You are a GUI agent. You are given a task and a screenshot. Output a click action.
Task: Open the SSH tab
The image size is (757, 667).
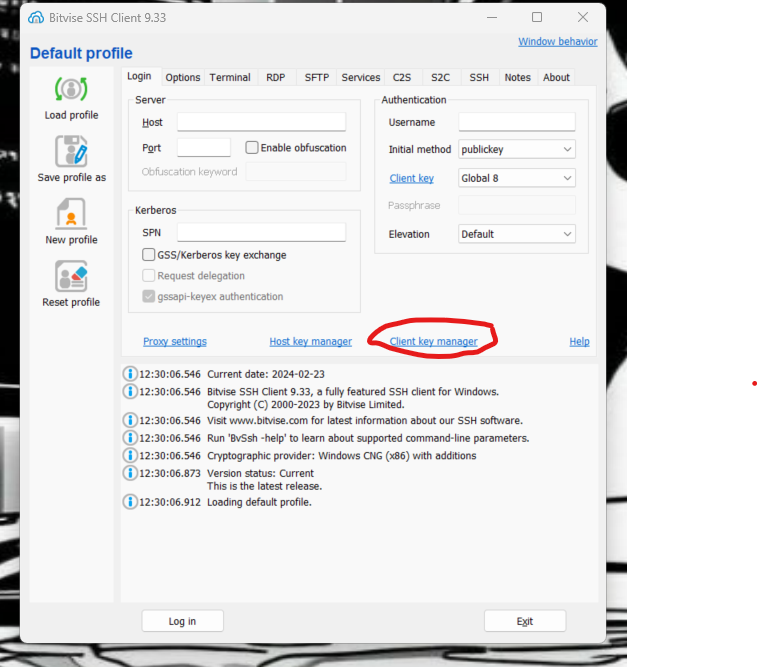[x=479, y=77]
